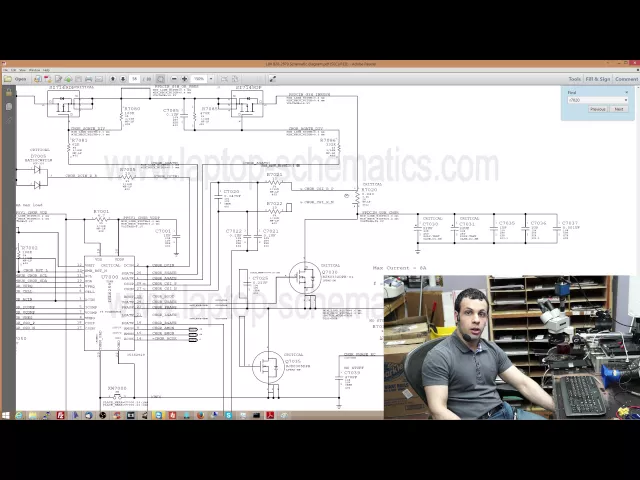Click the Send email envelope icon
The height and width of the screenshot is (480, 640).
point(99,79)
